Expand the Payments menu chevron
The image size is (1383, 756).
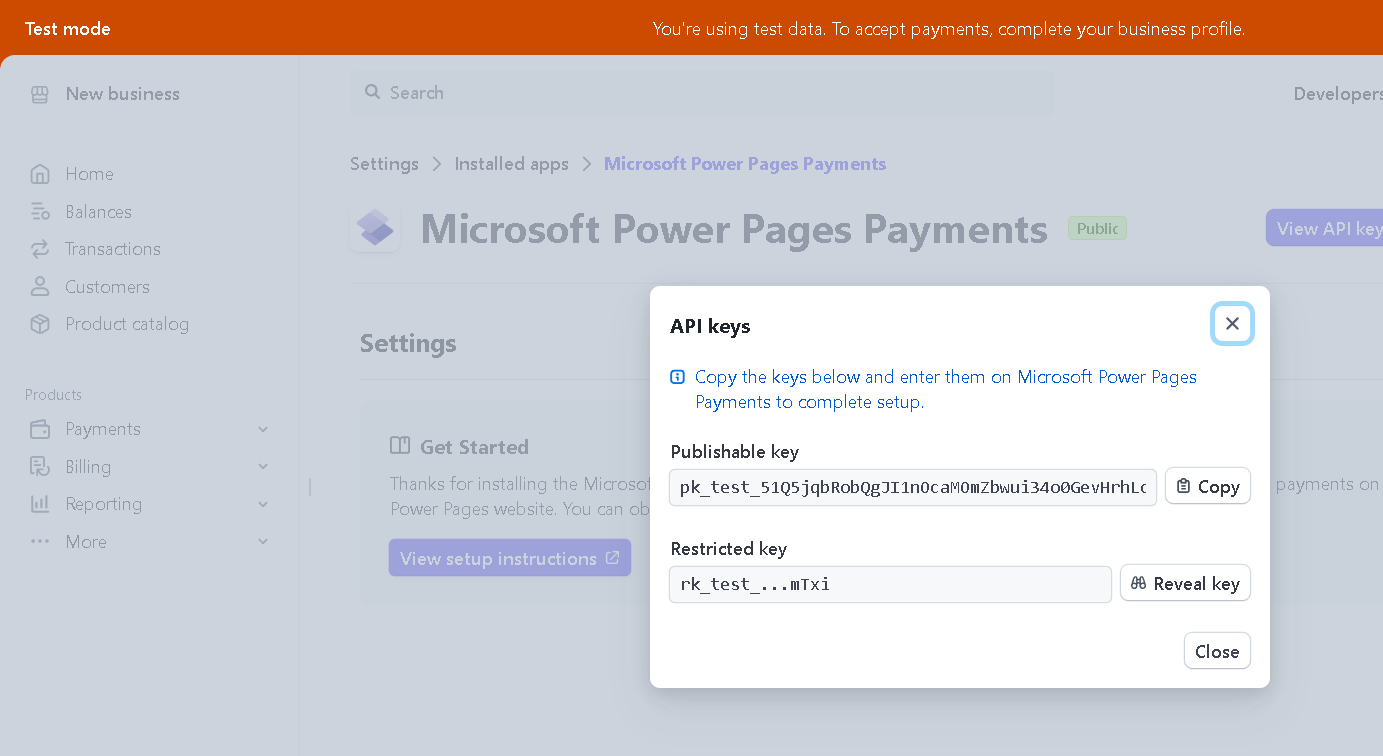pos(263,429)
